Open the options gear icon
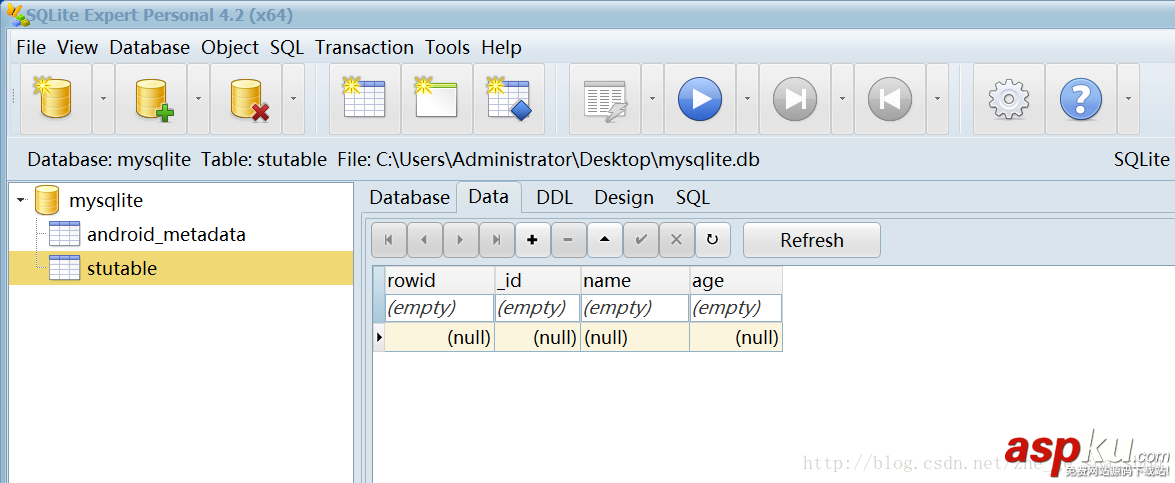Viewport: 1175px width, 483px height. point(1008,99)
